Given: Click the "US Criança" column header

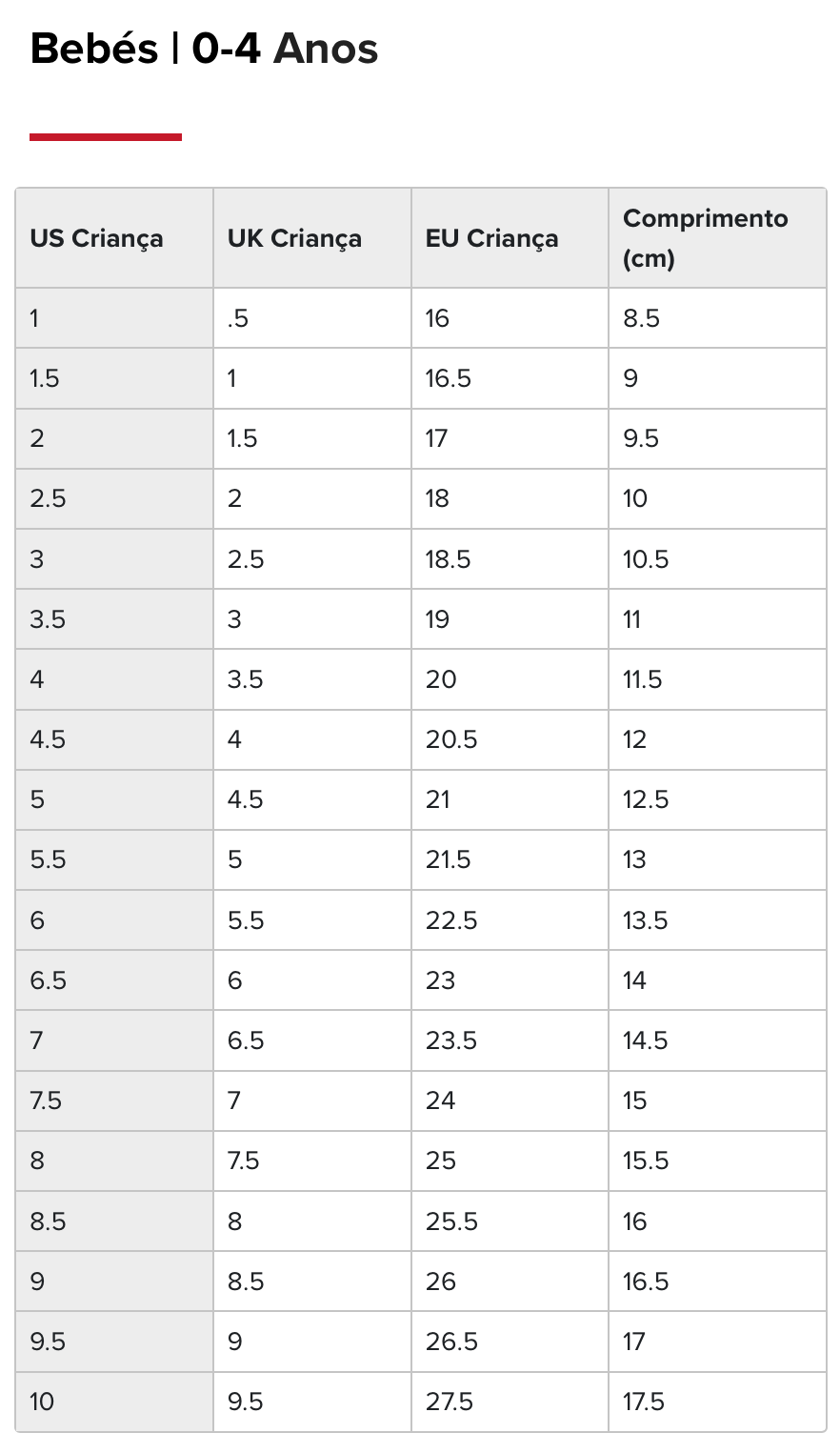Looking at the screenshot, I should [x=96, y=238].
